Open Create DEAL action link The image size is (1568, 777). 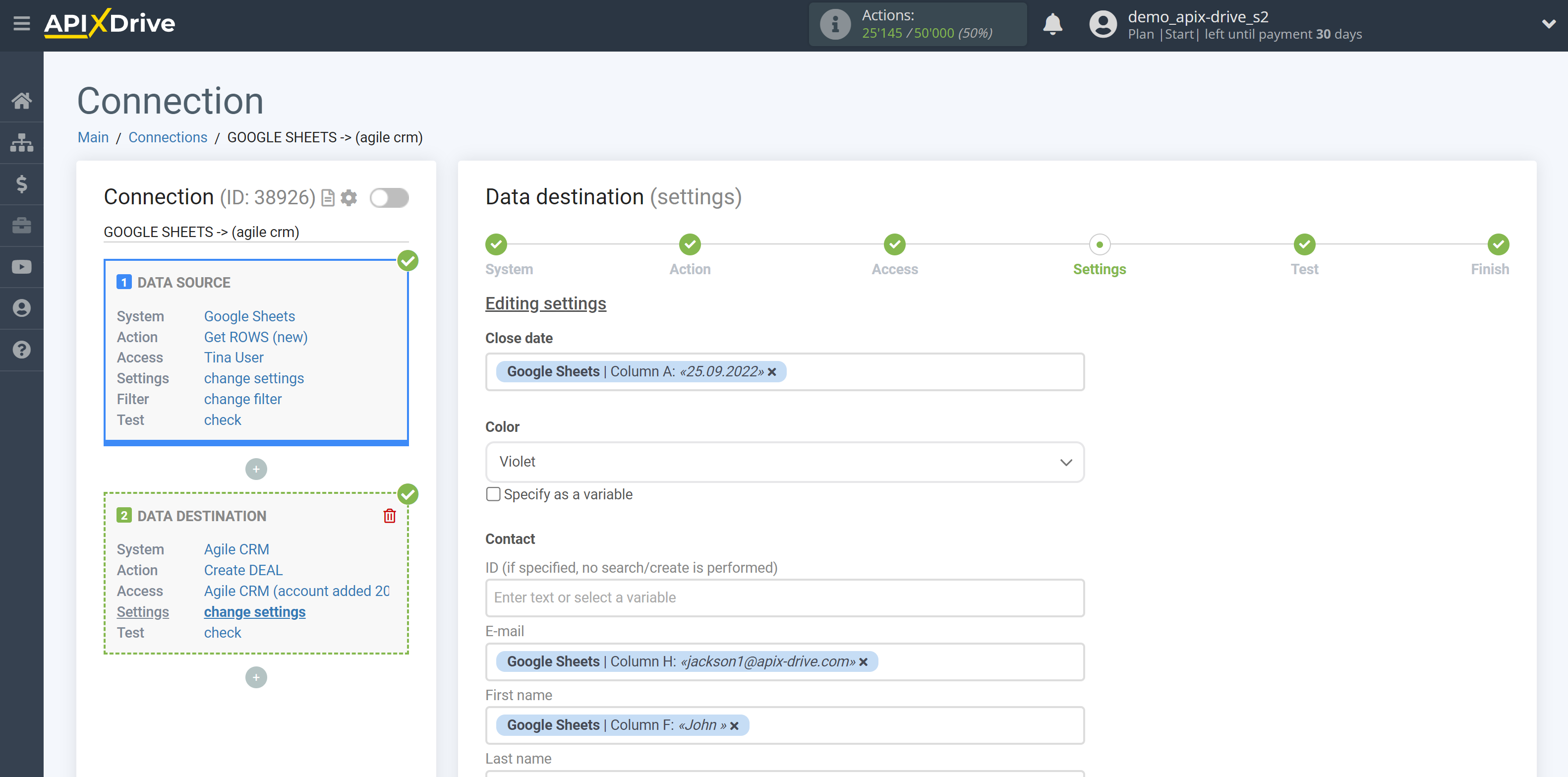[x=243, y=570]
